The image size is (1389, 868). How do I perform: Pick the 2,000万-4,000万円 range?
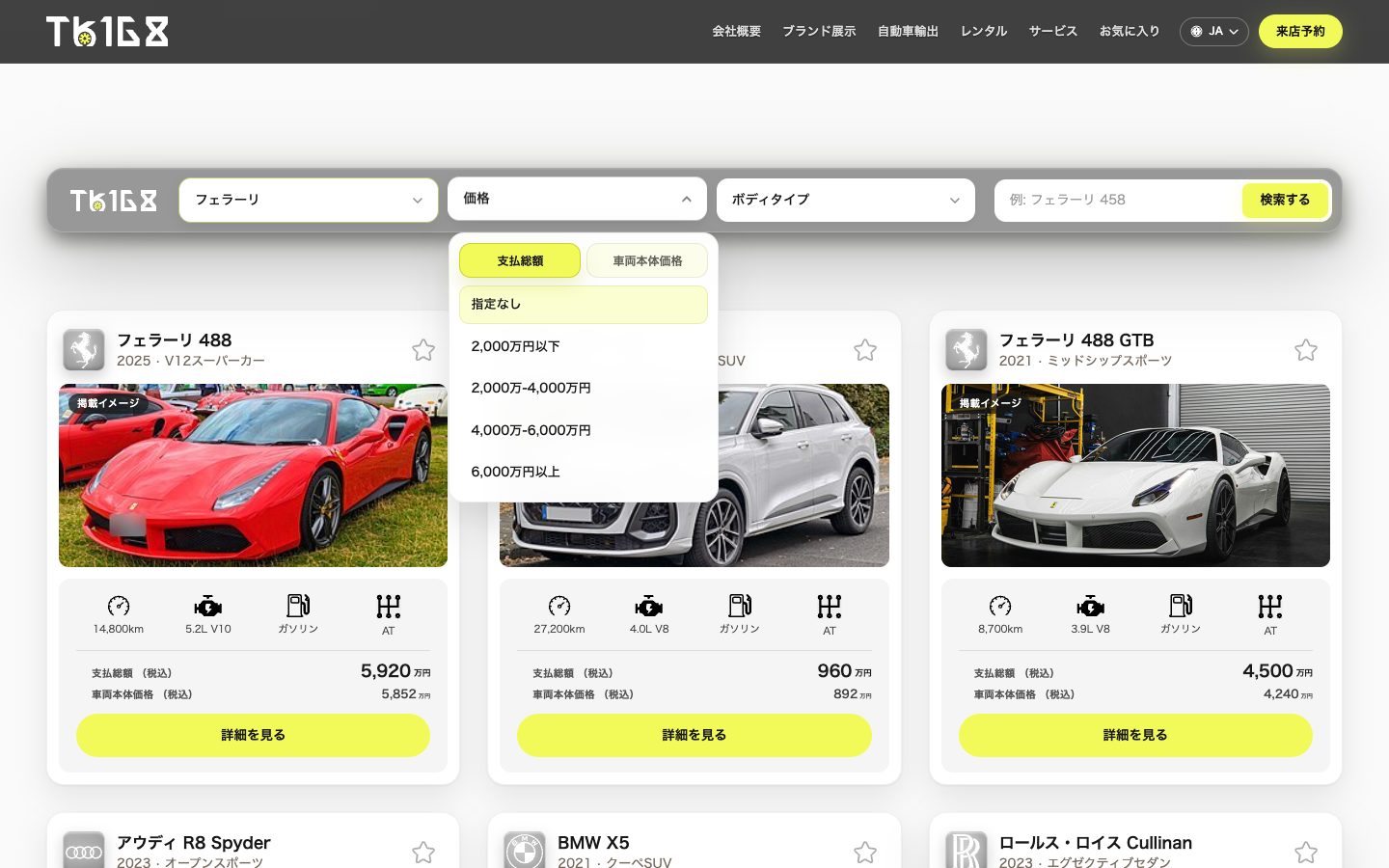[584, 388]
